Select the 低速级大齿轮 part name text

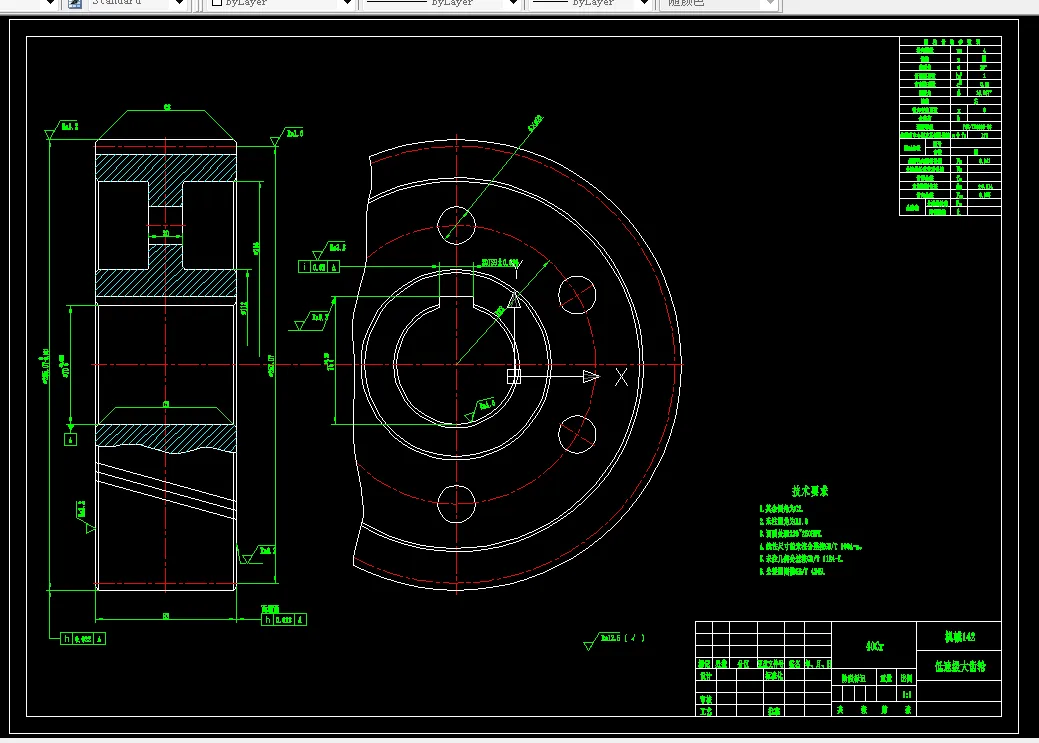point(960,666)
